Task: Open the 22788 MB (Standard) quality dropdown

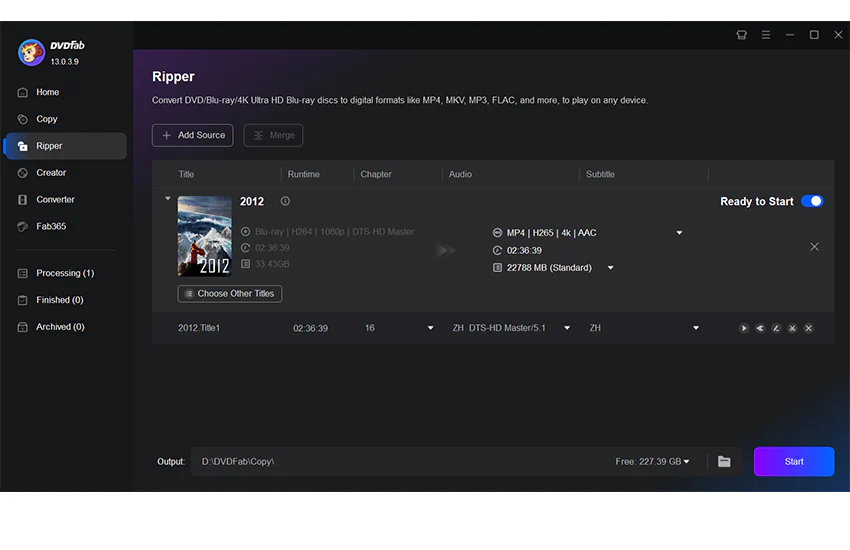Action: (x=610, y=268)
